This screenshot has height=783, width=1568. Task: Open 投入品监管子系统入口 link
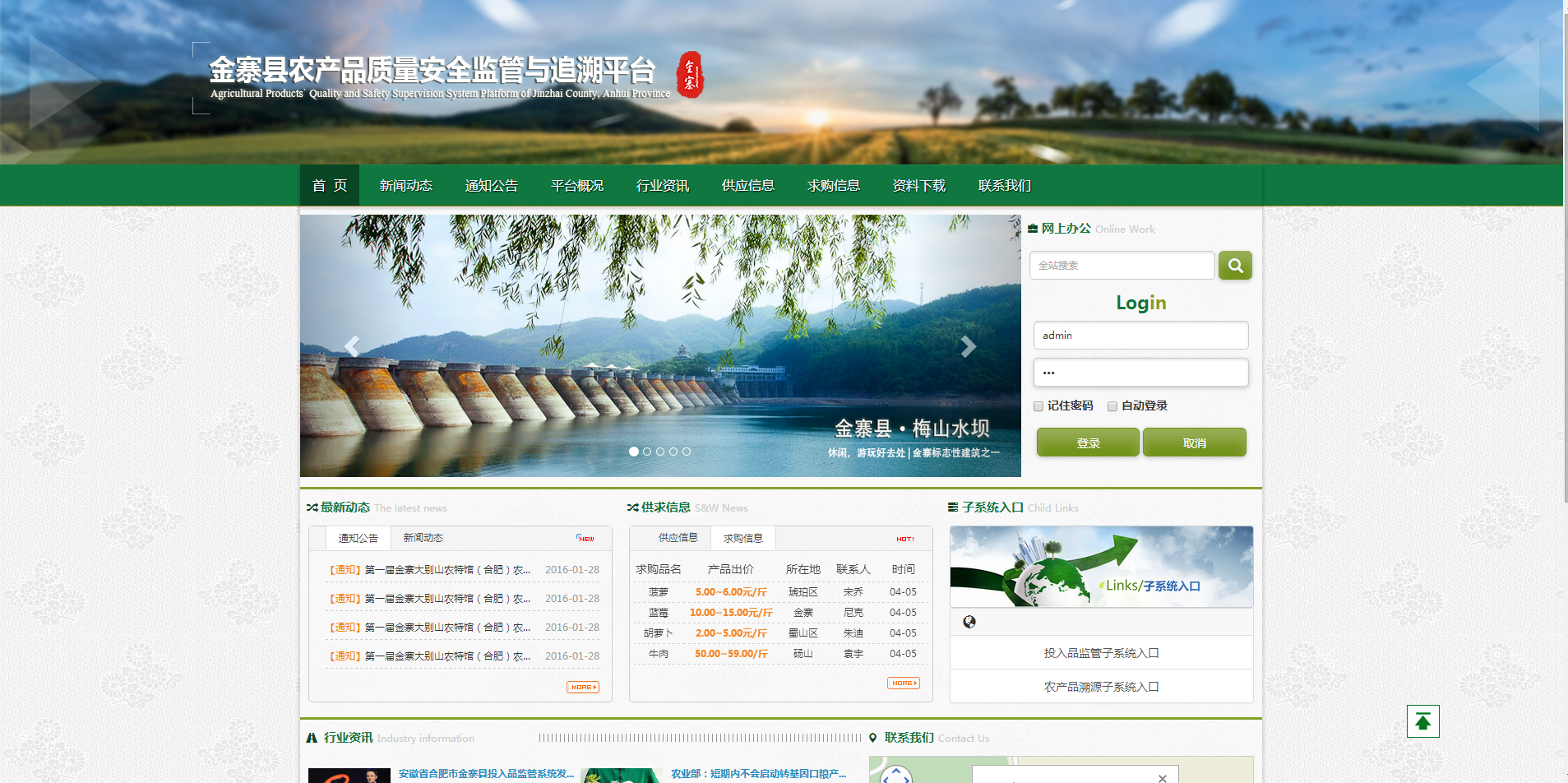point(1101,653)
